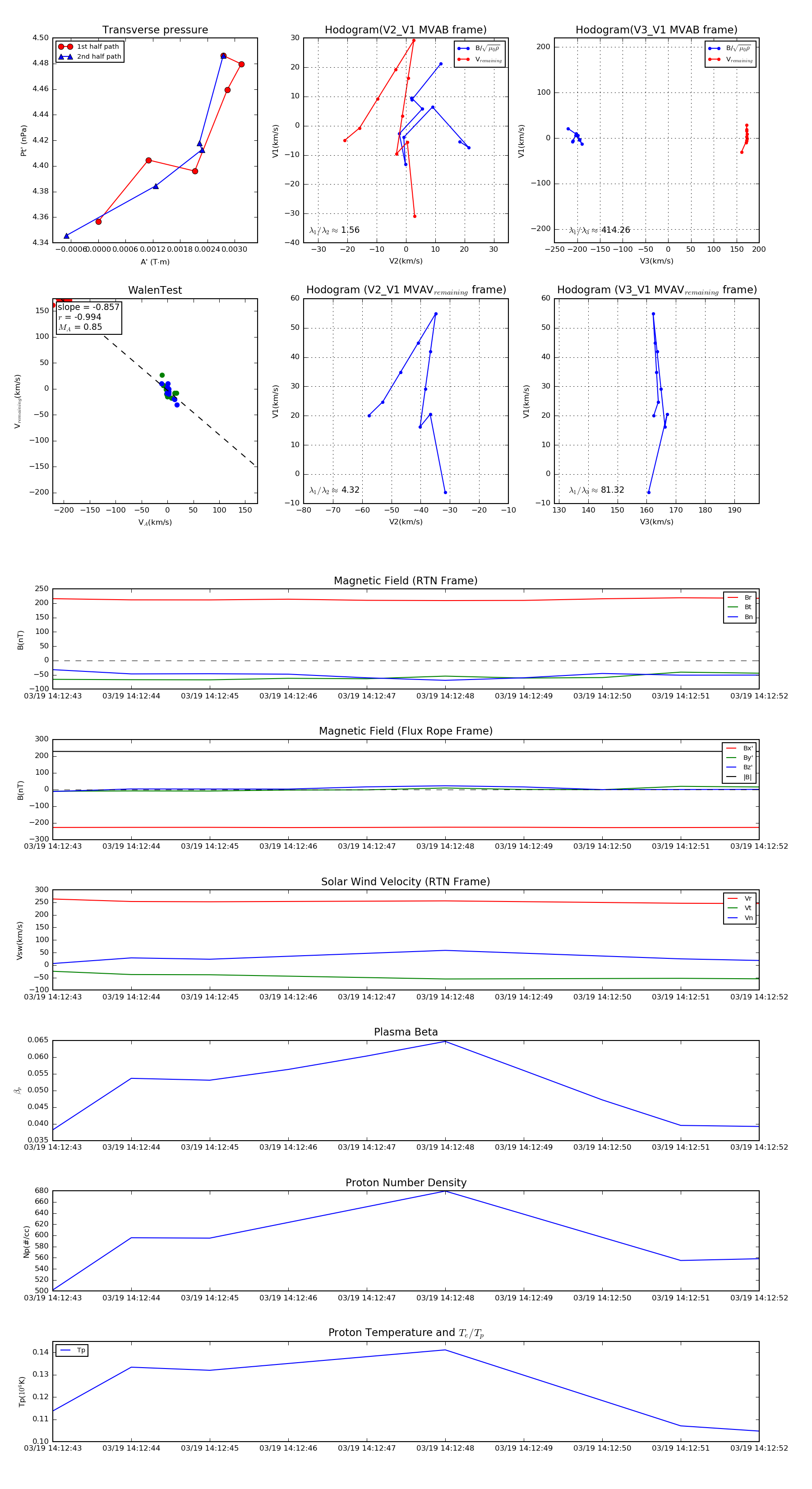Viewport: 812px width, 1489px height.
Task: Click the 'Magnetic Field (Flux Rope Frame)' title
Action: [406, 731]
